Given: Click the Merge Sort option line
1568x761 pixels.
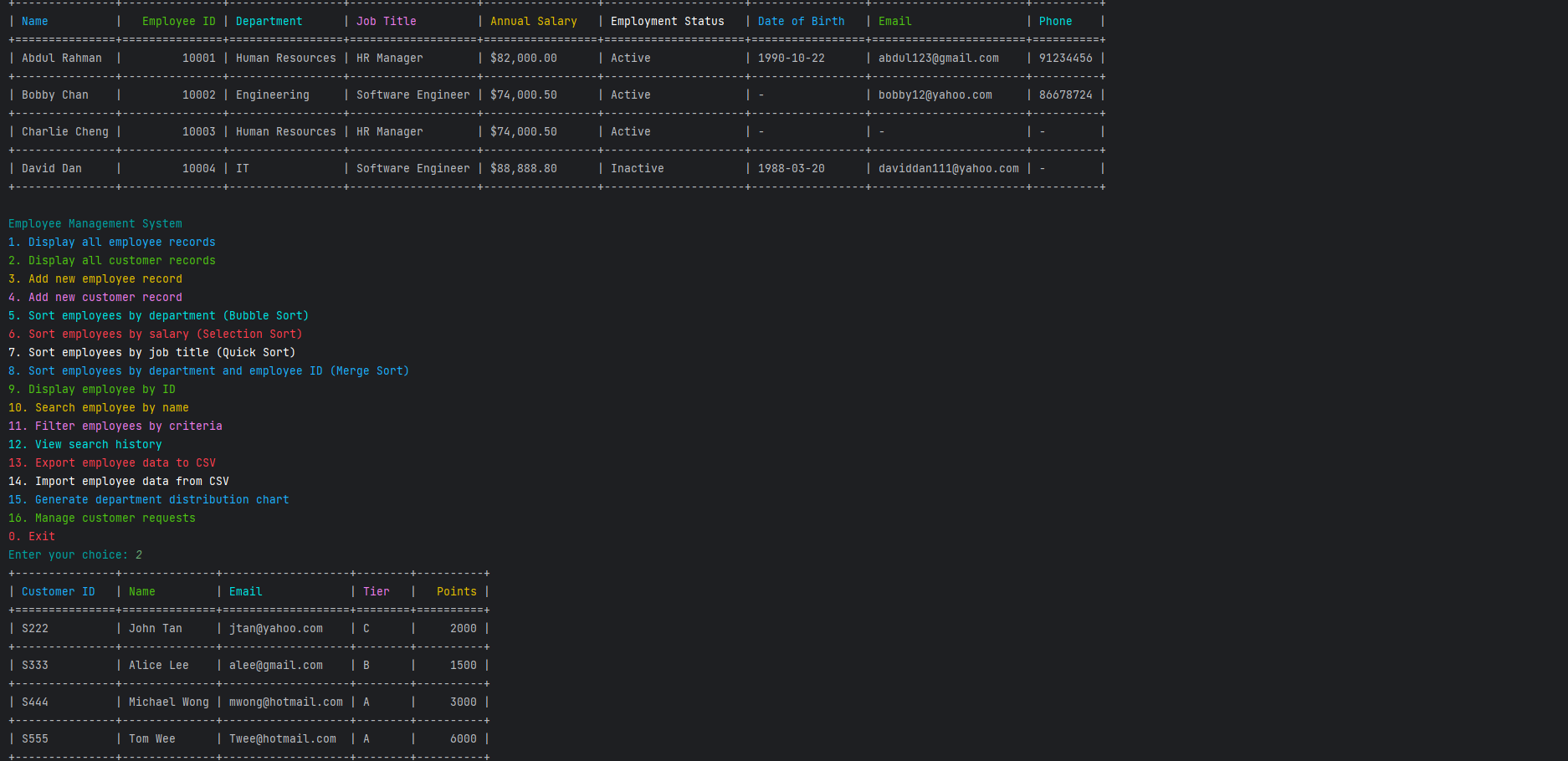Looking at the screenshot, I should pos(209,370).
